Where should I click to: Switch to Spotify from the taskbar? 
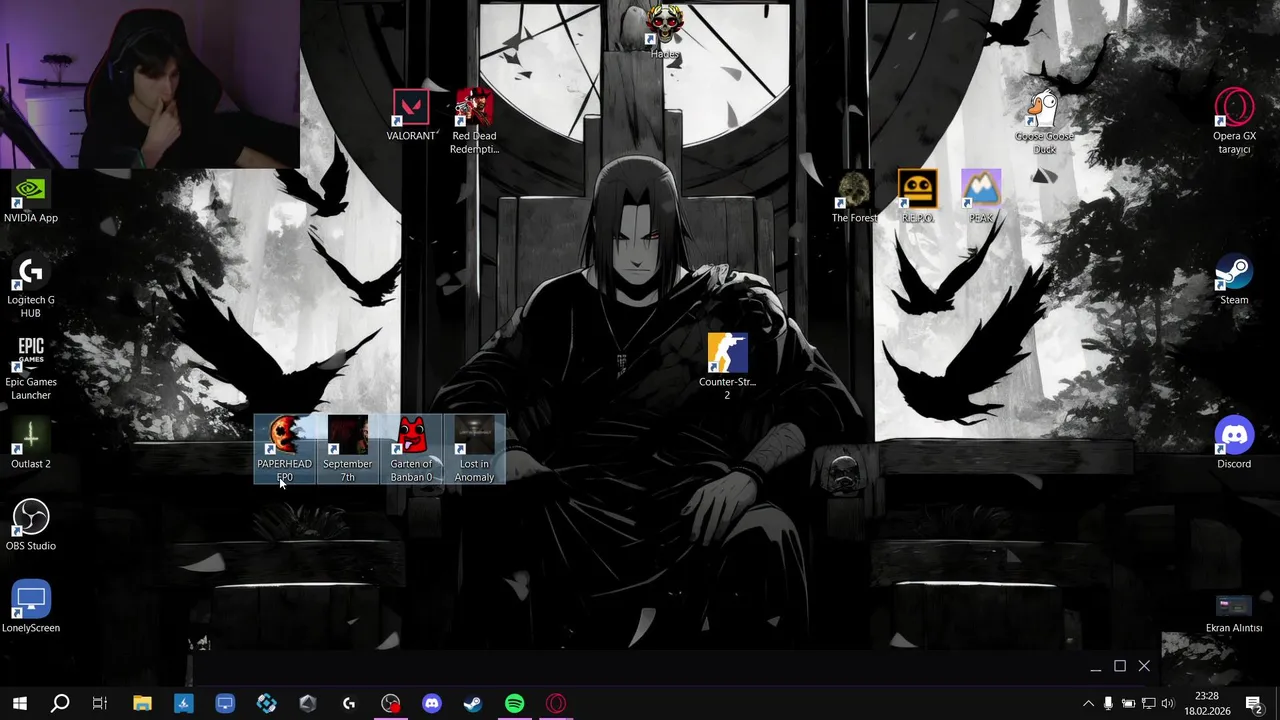(x=514, y=704)
